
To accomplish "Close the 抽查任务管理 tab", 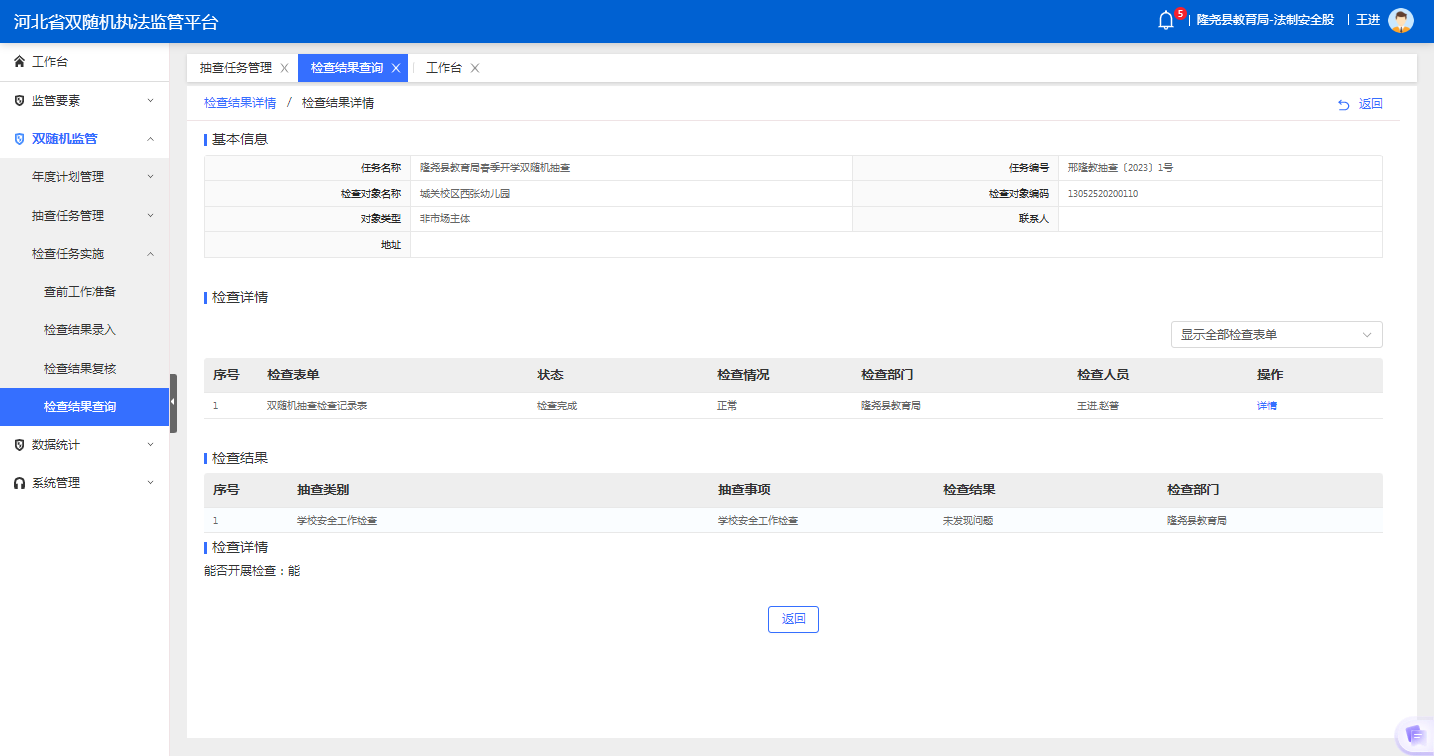I will [284, 68].
